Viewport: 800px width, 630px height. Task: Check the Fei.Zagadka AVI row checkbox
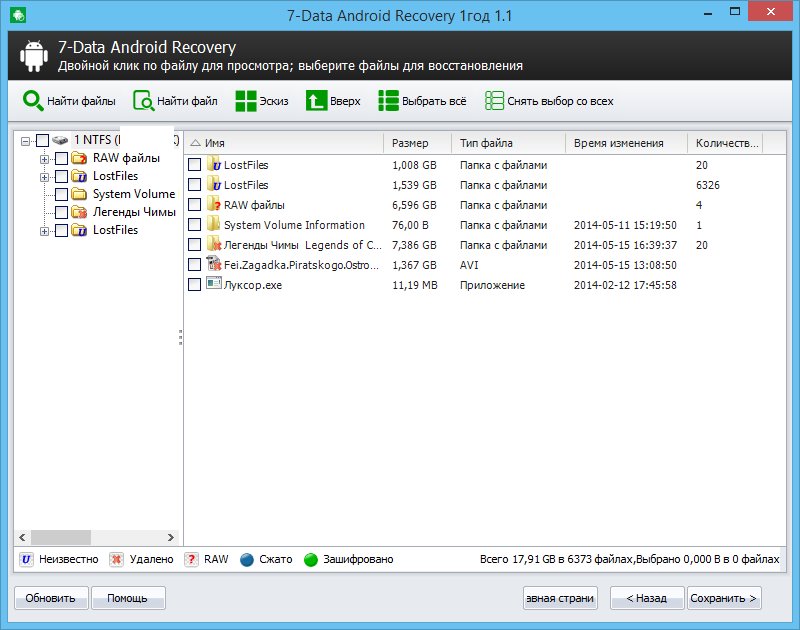pos(194,264)
